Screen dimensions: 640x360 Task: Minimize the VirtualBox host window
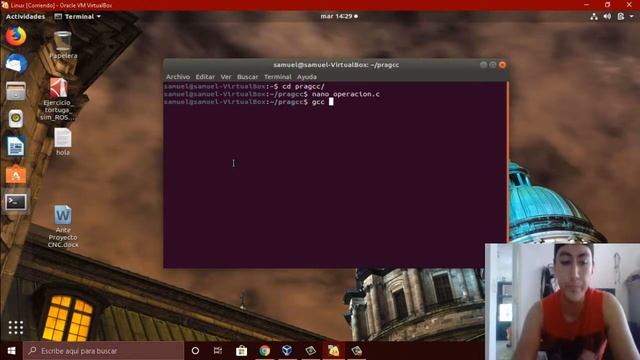click(587, 5)
